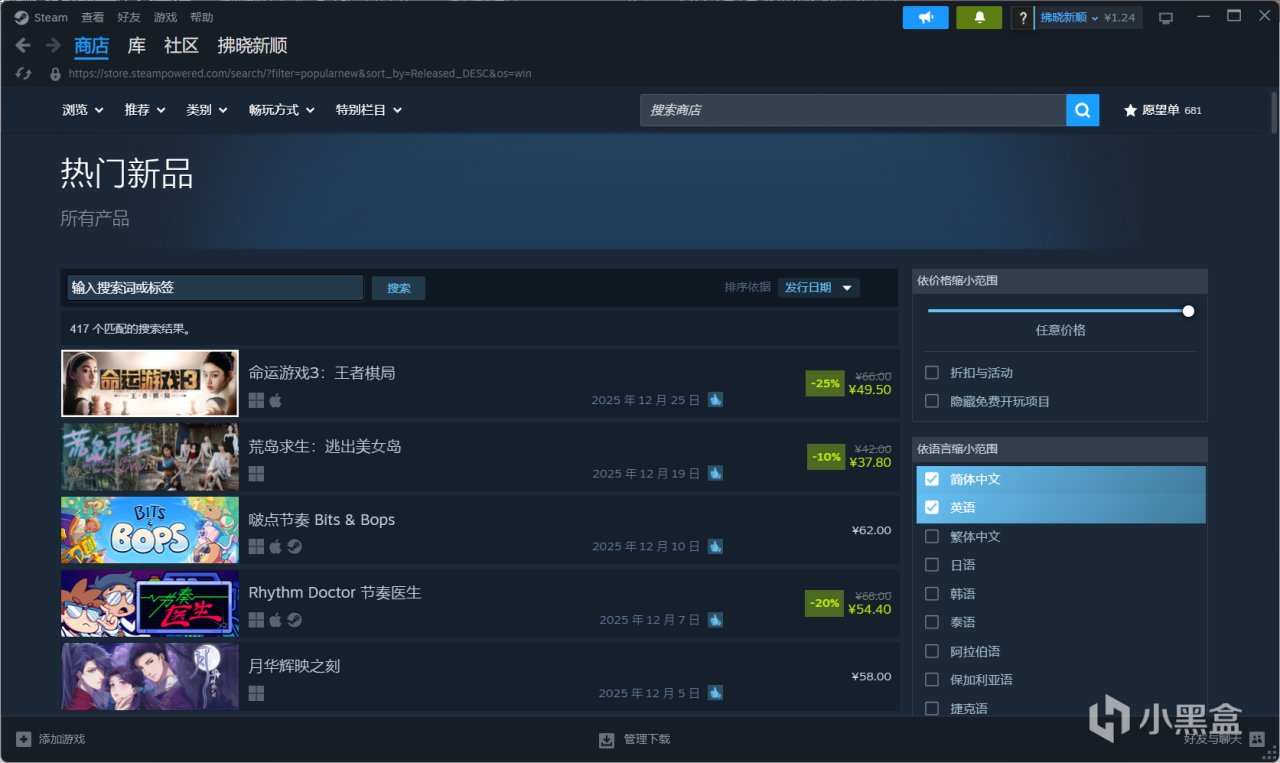The height and width of the screenshot is (763, 1280).
Task: Collapse the 依价格缩小范围 panel header
Action: (x=1060, y=281)
